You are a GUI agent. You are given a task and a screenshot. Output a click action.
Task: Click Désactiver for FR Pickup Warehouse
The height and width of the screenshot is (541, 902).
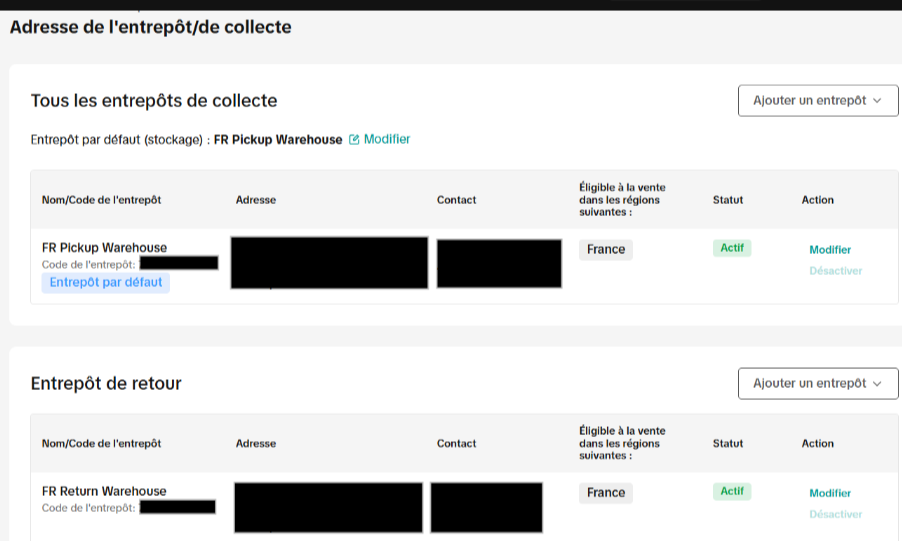click(835, 270)
